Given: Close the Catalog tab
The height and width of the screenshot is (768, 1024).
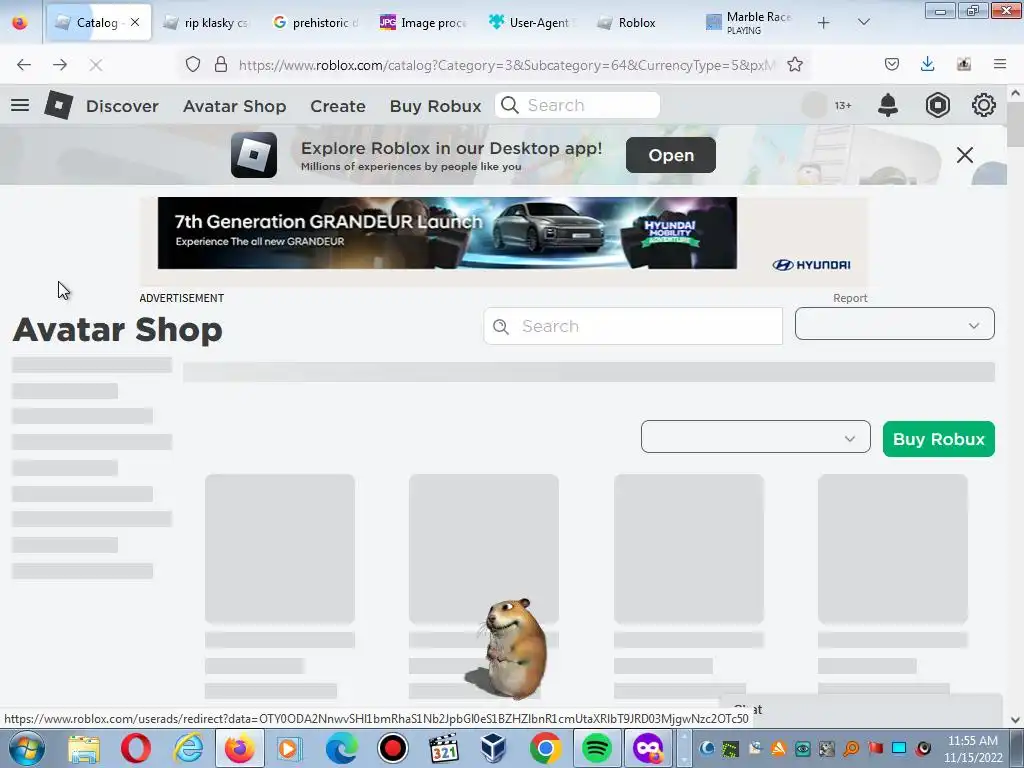Looking at the screenshot, I should click(135, 22).
